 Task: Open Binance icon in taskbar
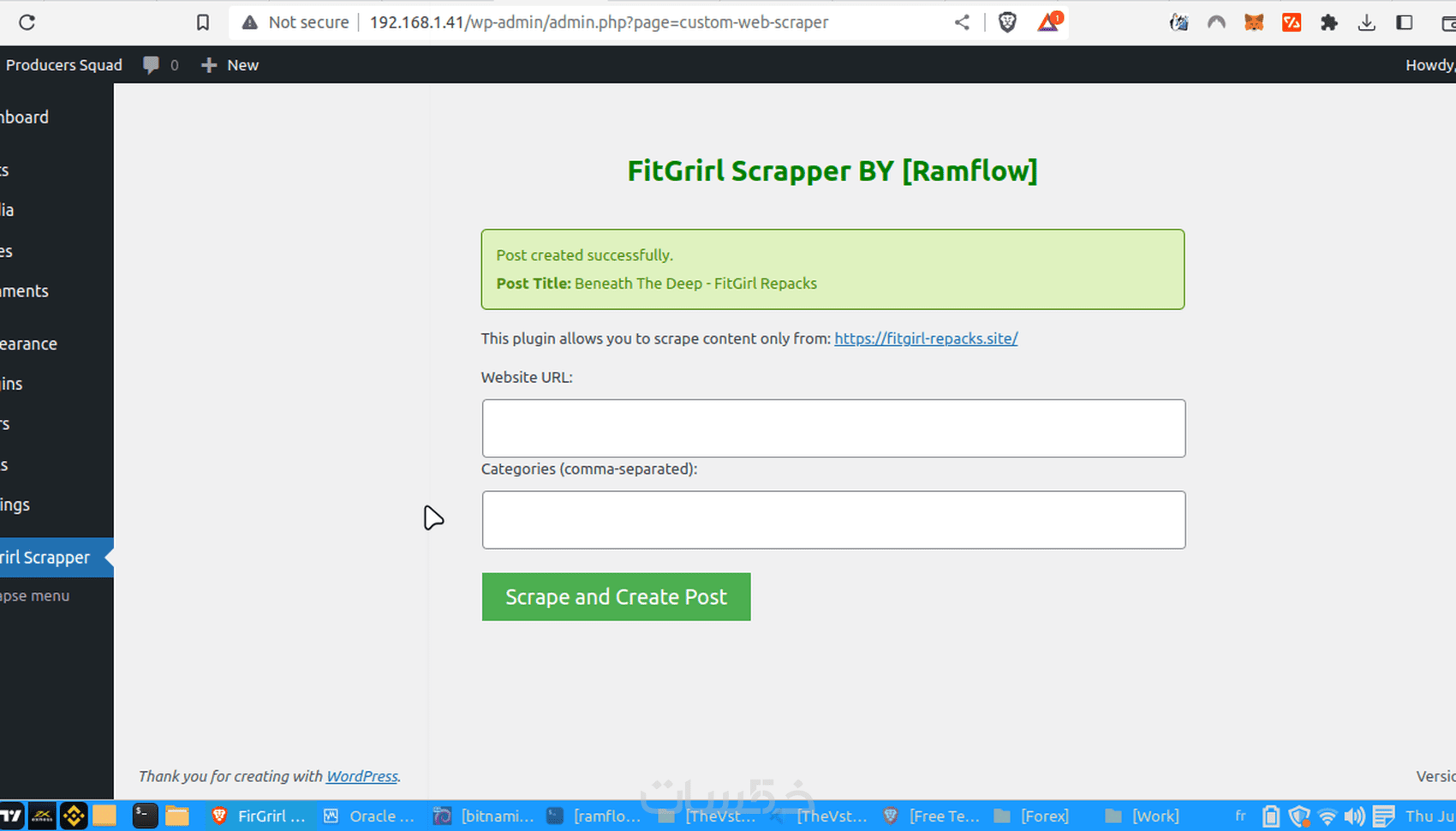[x=74, y=816]
